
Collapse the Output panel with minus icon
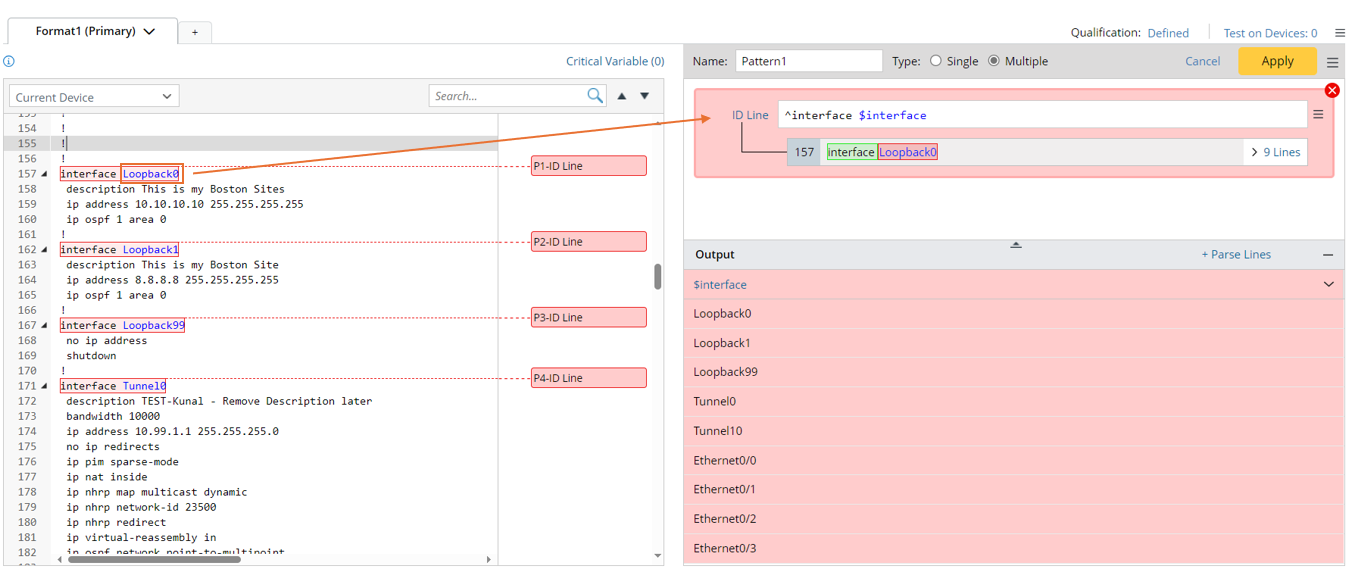(x=1328, y=255)
